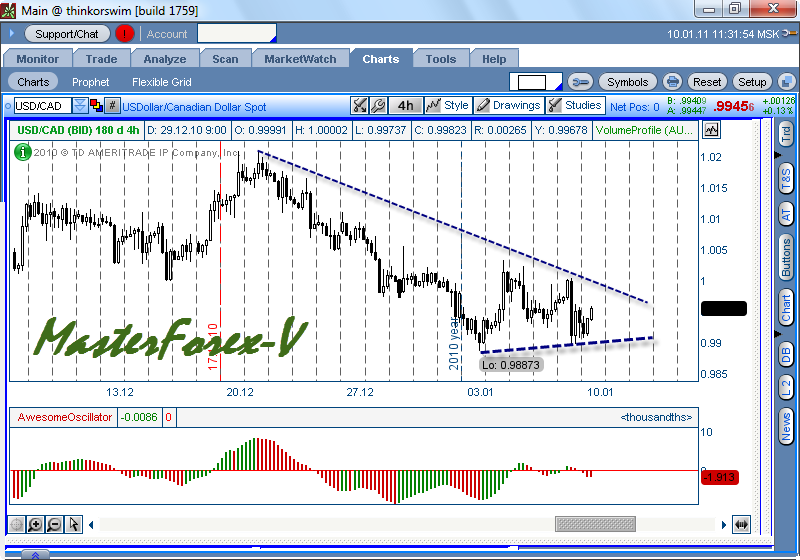The image size is (800, 560).
Task: Expand the left arrow beside Support/Chat
Action: tap(12, 34)
